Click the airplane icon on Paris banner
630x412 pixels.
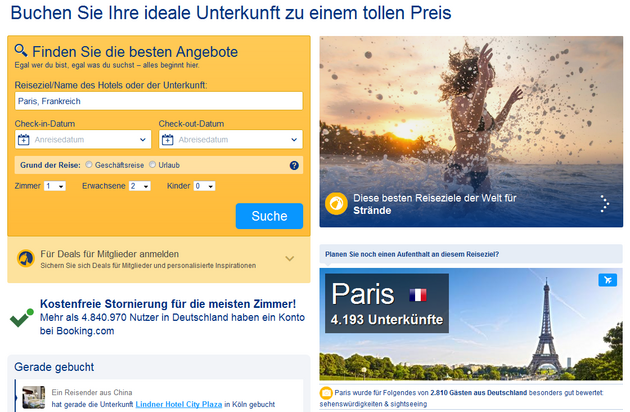click(x=608, y=280)
